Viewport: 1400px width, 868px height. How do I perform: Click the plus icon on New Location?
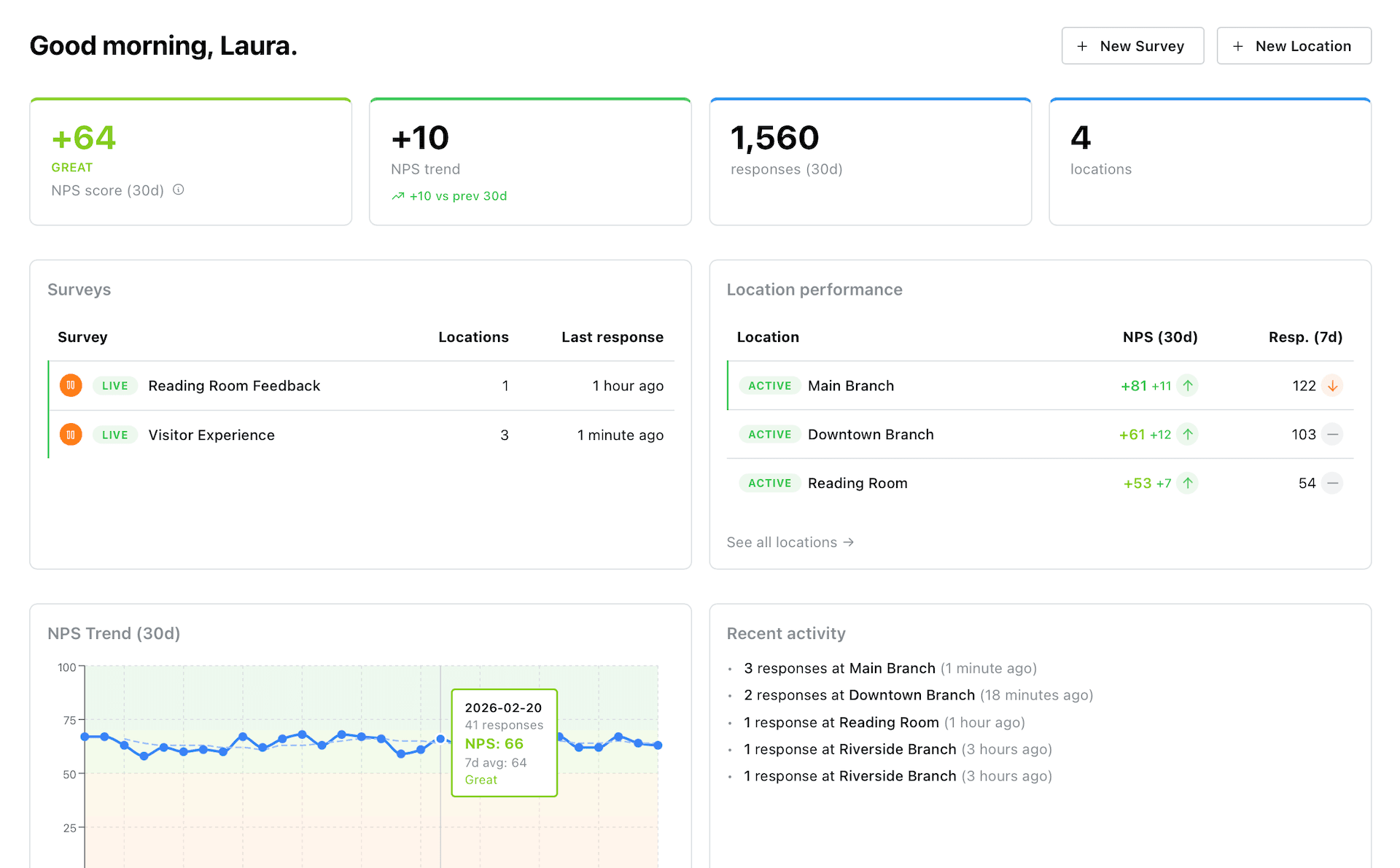[x=1238, y=46]
